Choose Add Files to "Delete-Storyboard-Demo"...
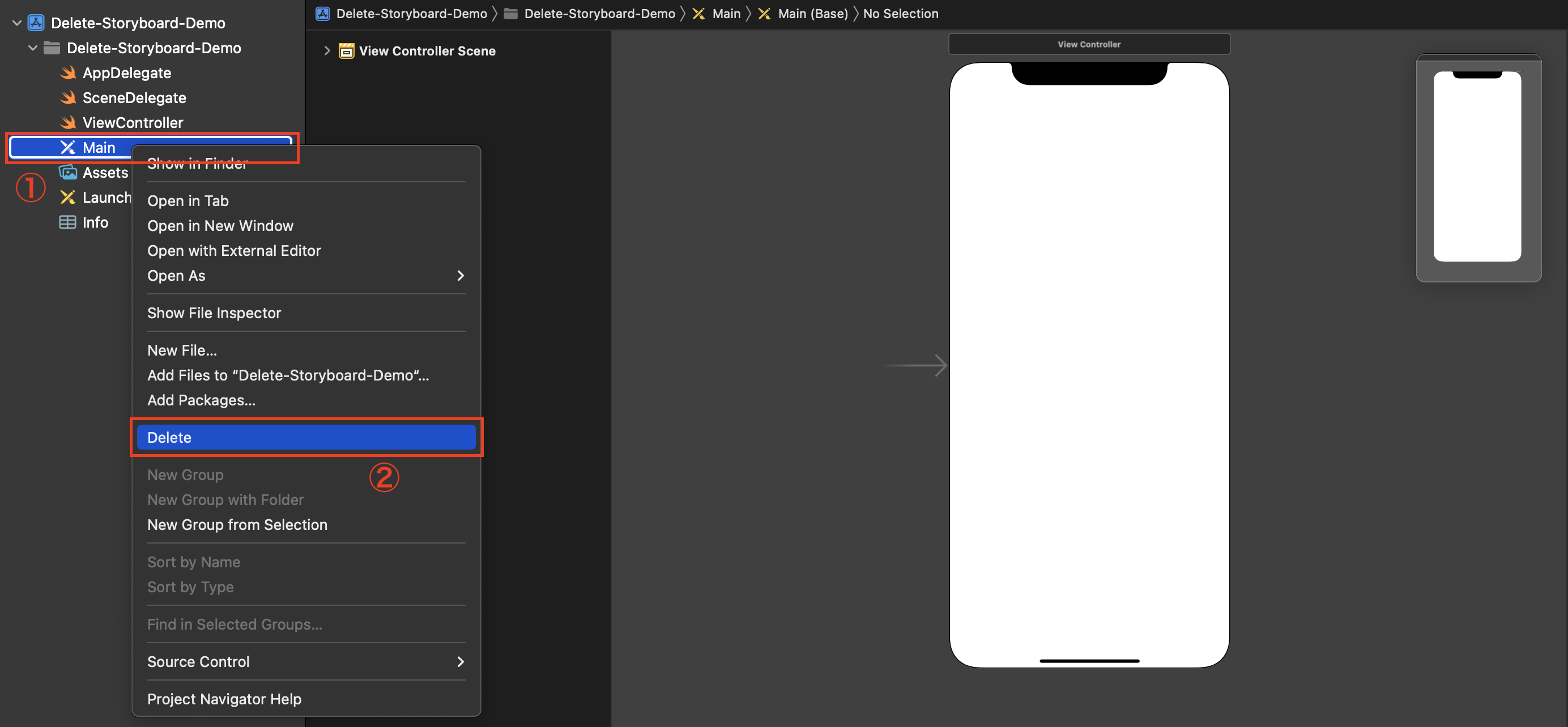Screen dimensions: 1568x727 pos(306,376)
